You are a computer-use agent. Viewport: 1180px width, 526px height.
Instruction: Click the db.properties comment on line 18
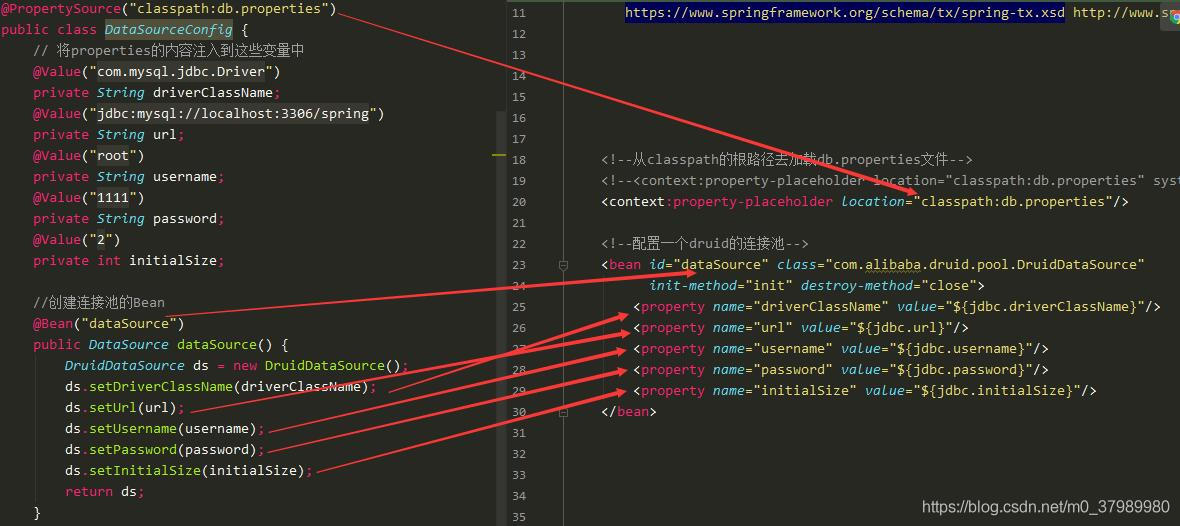click(787, 160)
